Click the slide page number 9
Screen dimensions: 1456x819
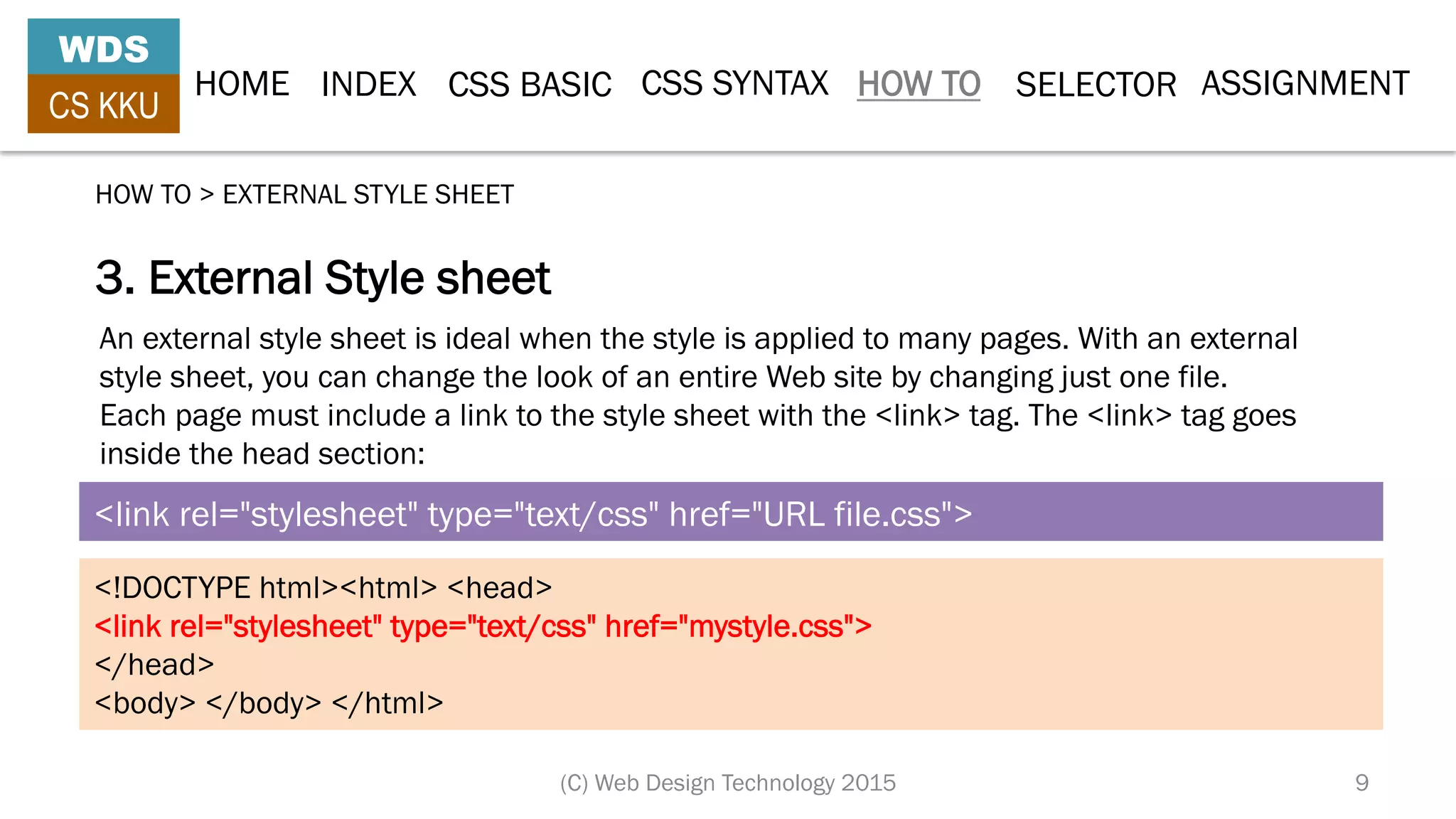[x=1361, y=783]
